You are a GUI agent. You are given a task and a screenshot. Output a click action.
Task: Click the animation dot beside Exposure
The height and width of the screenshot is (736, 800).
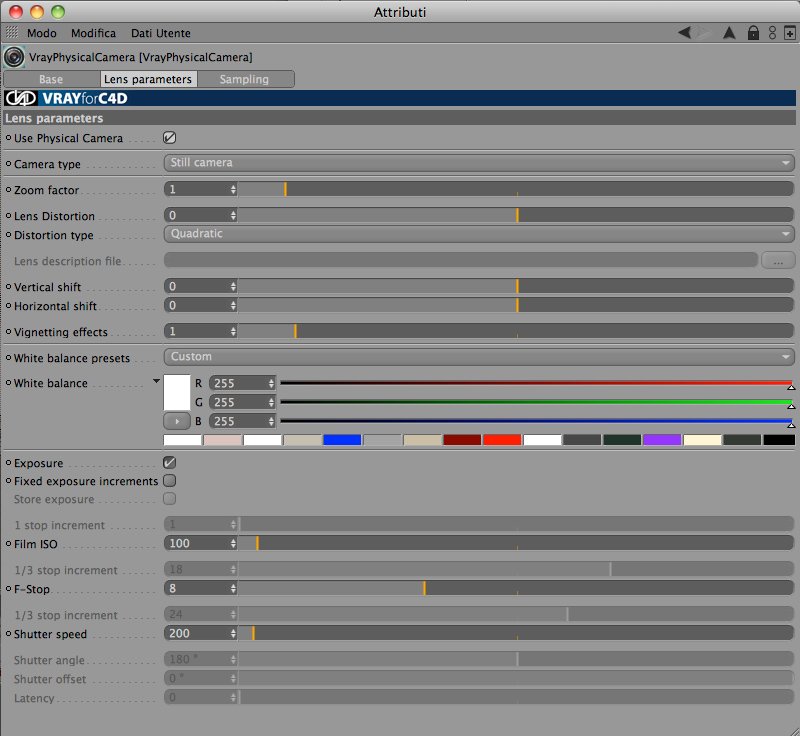point(8,463)
